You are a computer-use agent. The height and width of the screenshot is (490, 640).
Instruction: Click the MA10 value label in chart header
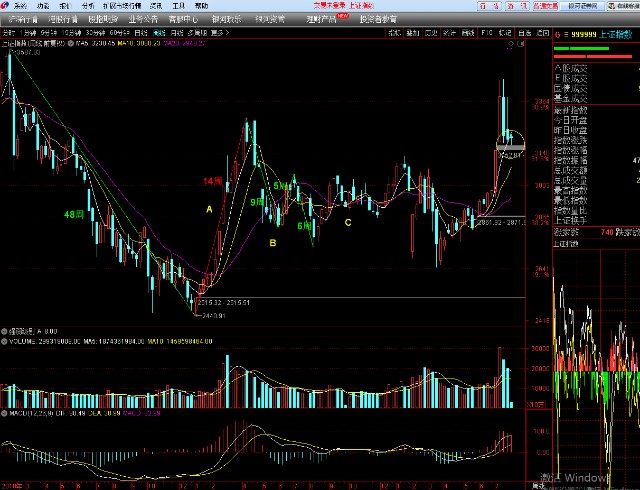pyautogui.click(x=139, y=43)
